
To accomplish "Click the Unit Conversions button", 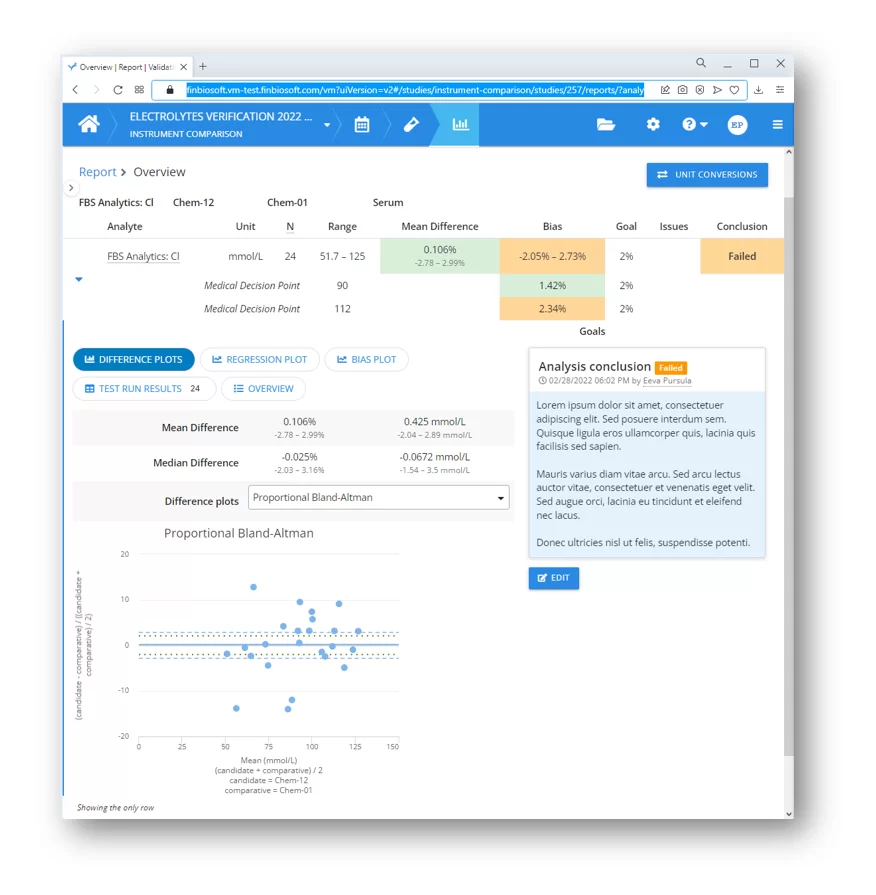I will click(707, 175).
